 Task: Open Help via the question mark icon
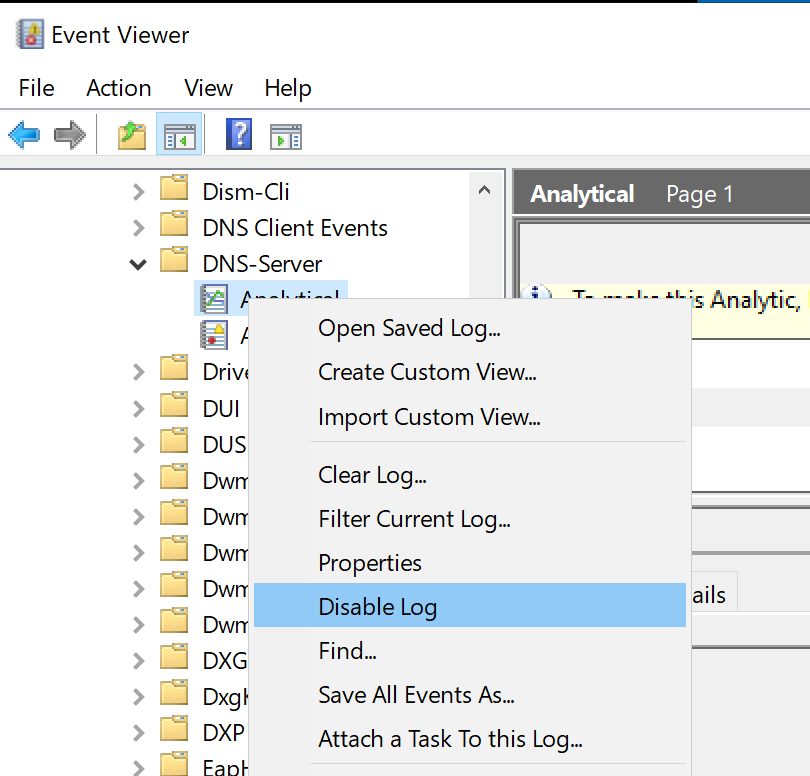[x=239, y=134]
